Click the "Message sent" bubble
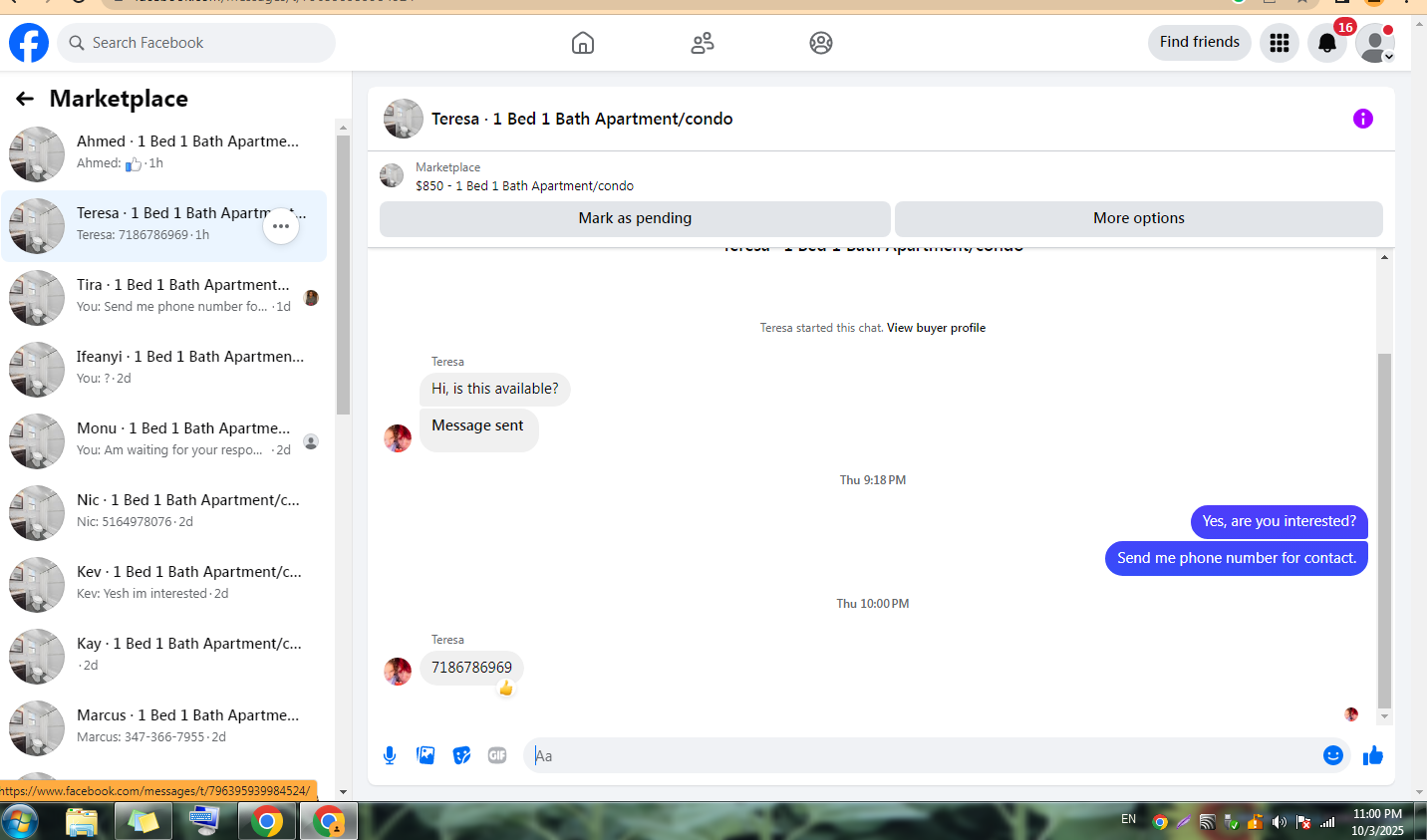Image resolution: width=1427 pixels, height=840 pixels. pyautogui.click(x=479, y=429)
